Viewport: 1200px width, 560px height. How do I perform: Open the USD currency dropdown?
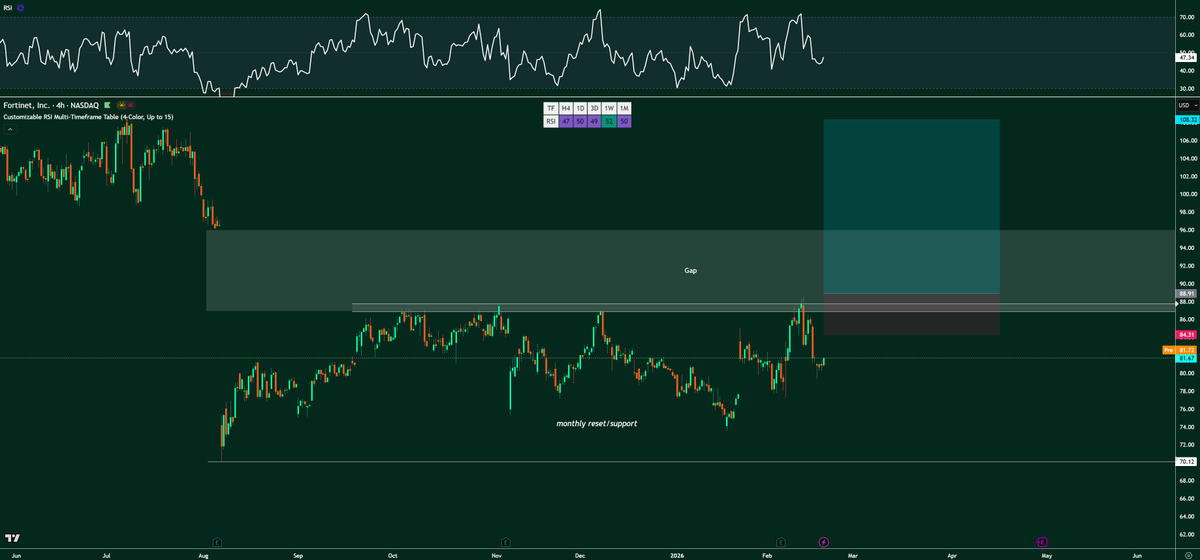[x=1188, y=104]
